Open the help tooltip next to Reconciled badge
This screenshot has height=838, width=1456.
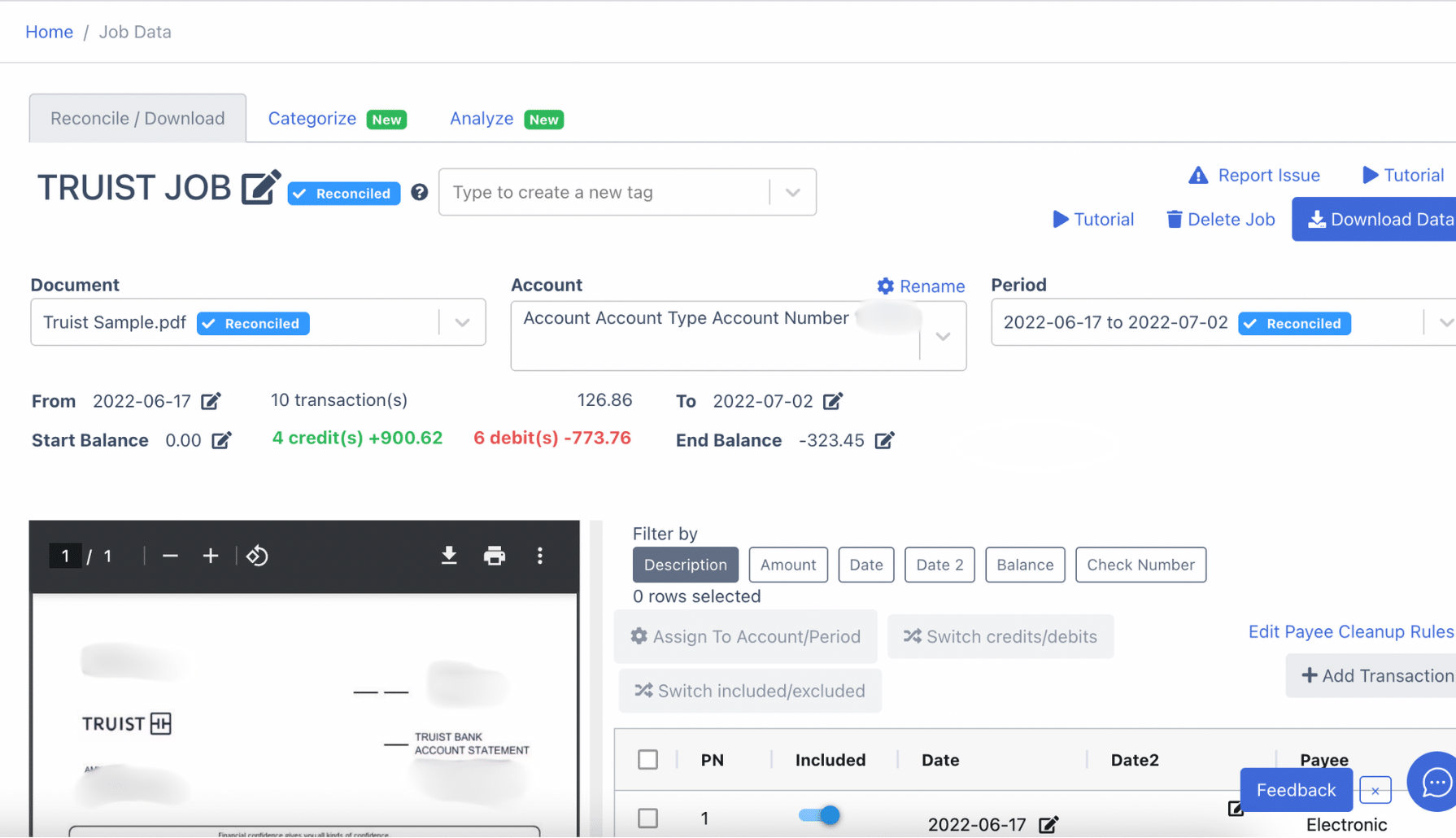tap(418, 192)
